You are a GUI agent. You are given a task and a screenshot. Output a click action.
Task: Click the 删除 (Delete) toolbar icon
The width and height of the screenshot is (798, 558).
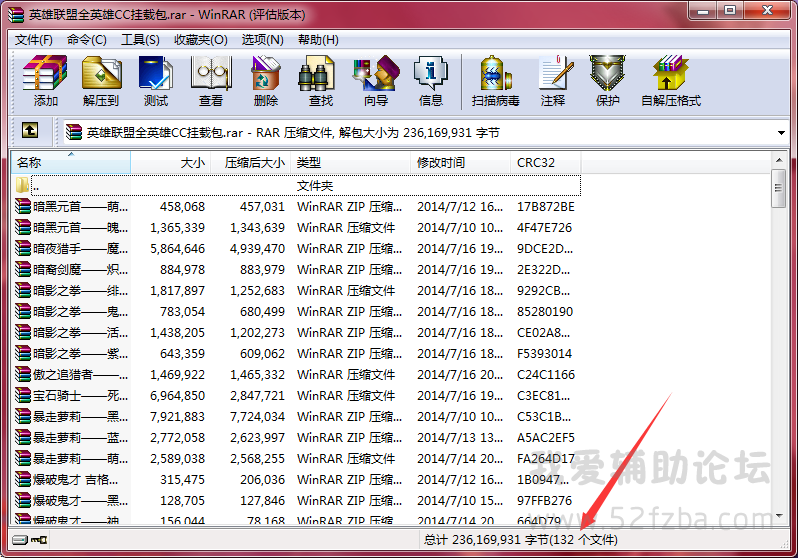[x=266, y=74]
